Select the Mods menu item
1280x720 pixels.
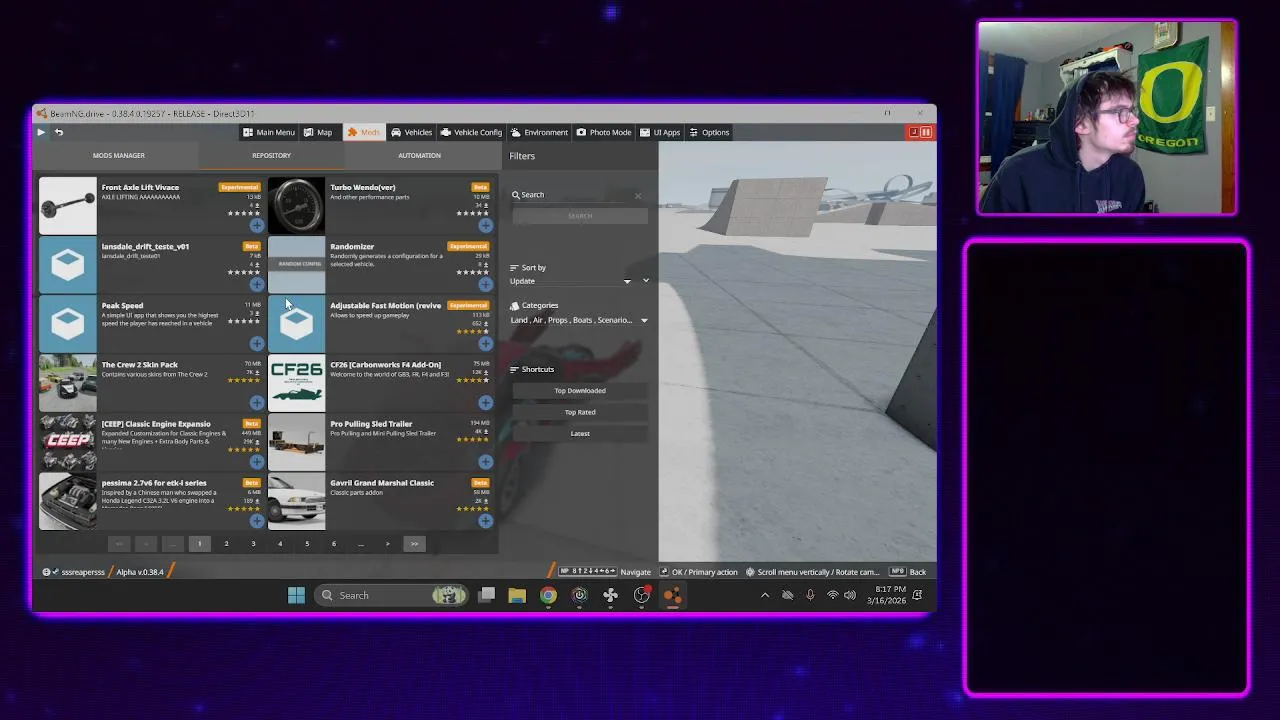point(363,132)
